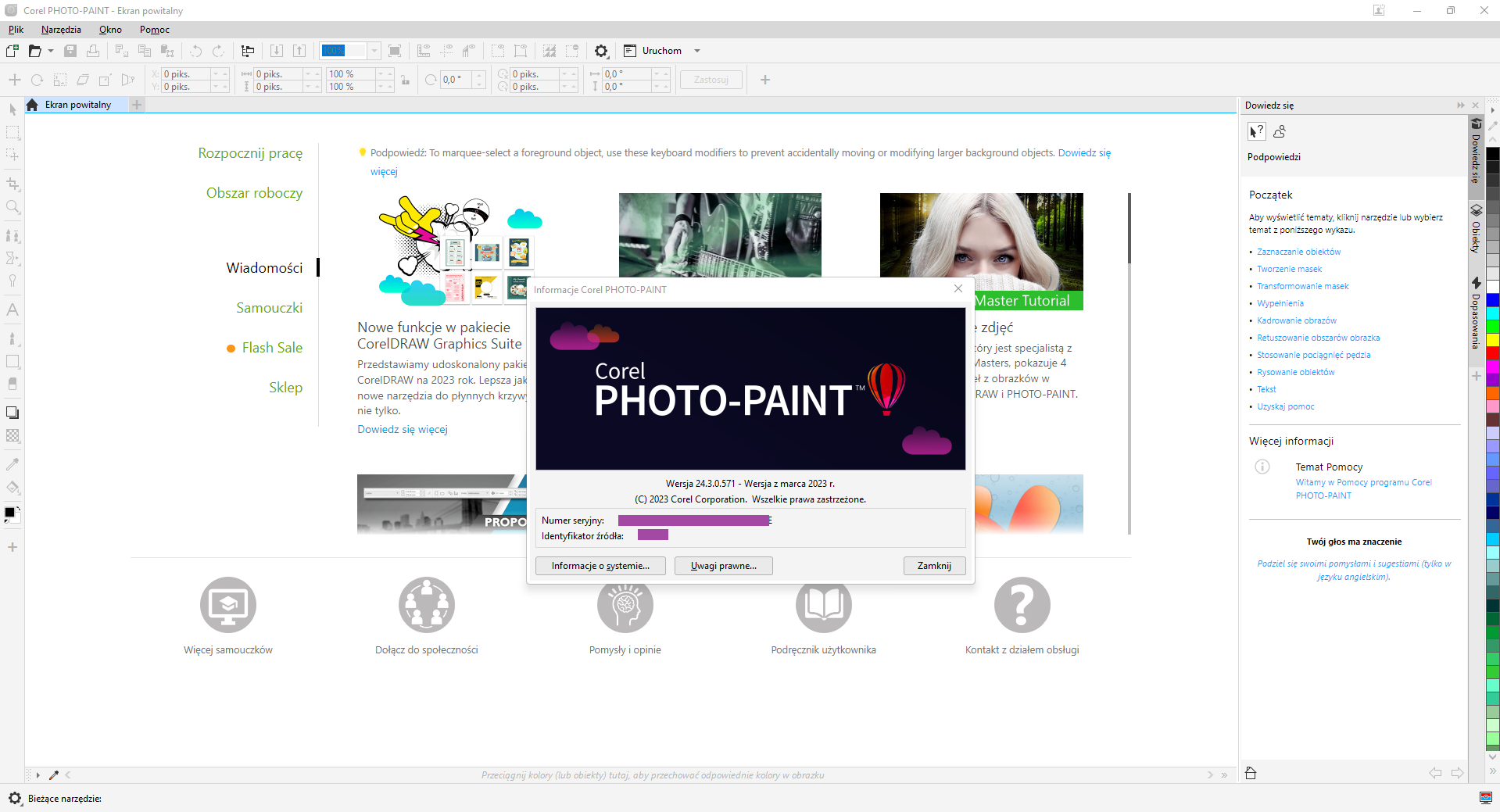The image size is (1500, 812).
Task: Select the Eyedropper tool in the toolbox
Action: tap(13, 464)
